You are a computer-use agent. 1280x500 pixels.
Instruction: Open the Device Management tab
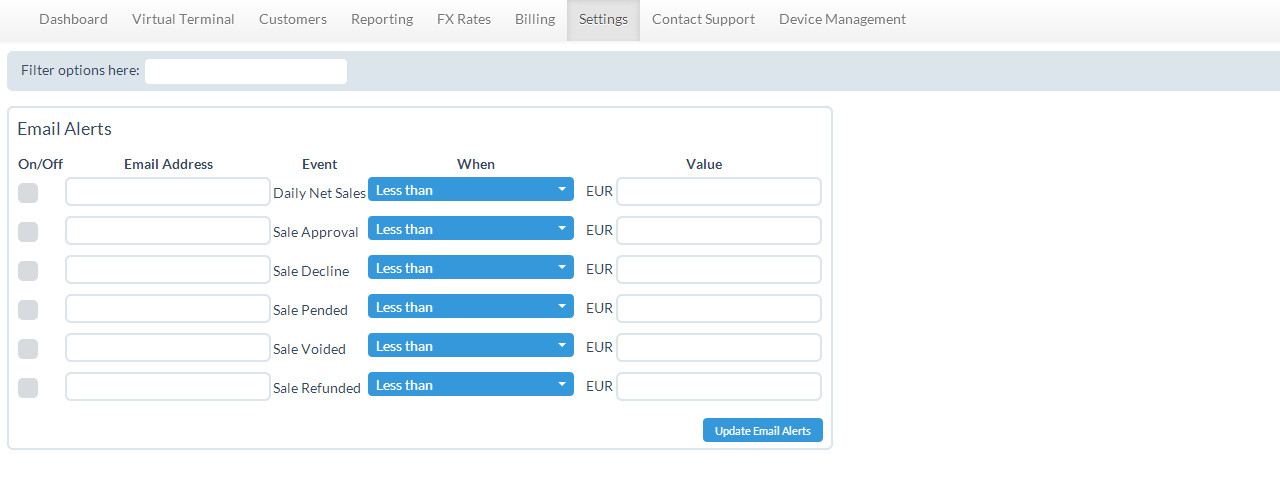pyautogui.click(x=842, y=19)
